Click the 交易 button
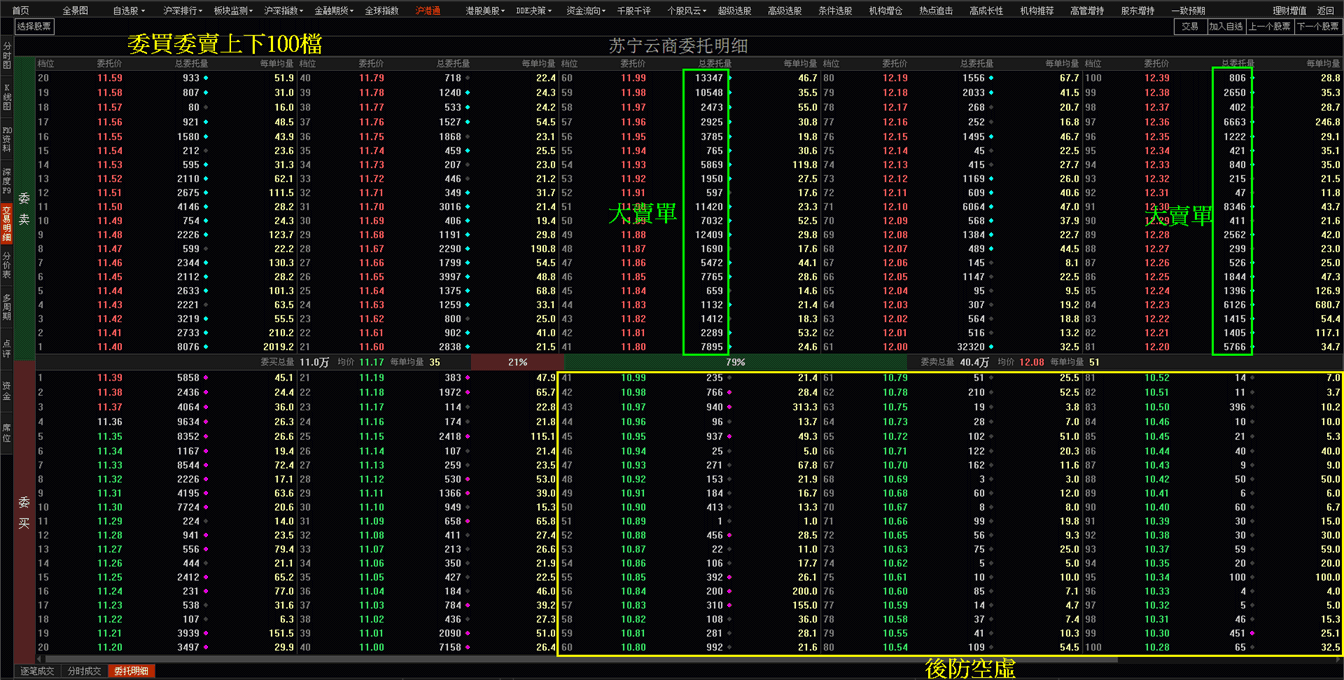The image size is (1344, 680). point(1189,27)
